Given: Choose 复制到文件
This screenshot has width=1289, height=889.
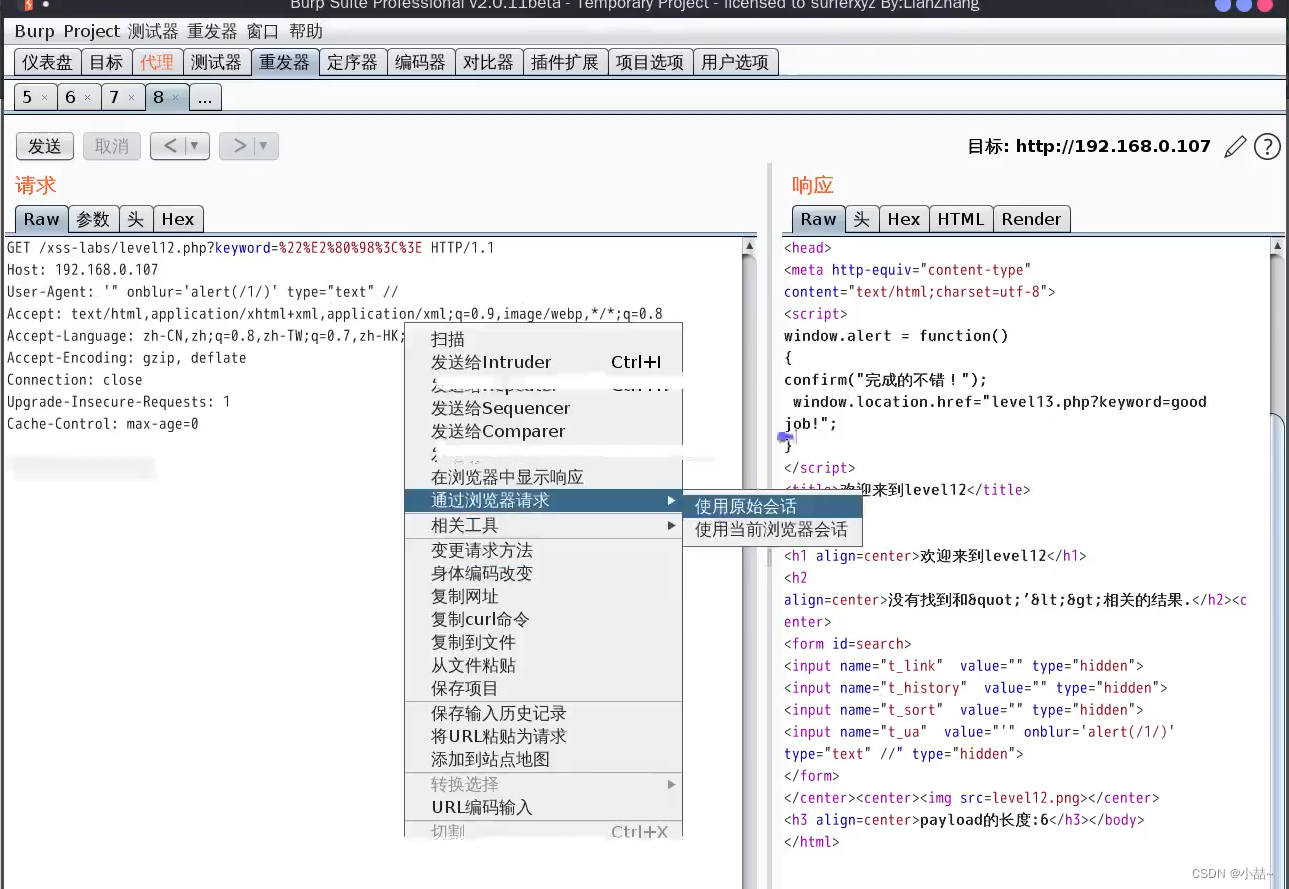Looking at the screenshot, I should coord(543,642).
